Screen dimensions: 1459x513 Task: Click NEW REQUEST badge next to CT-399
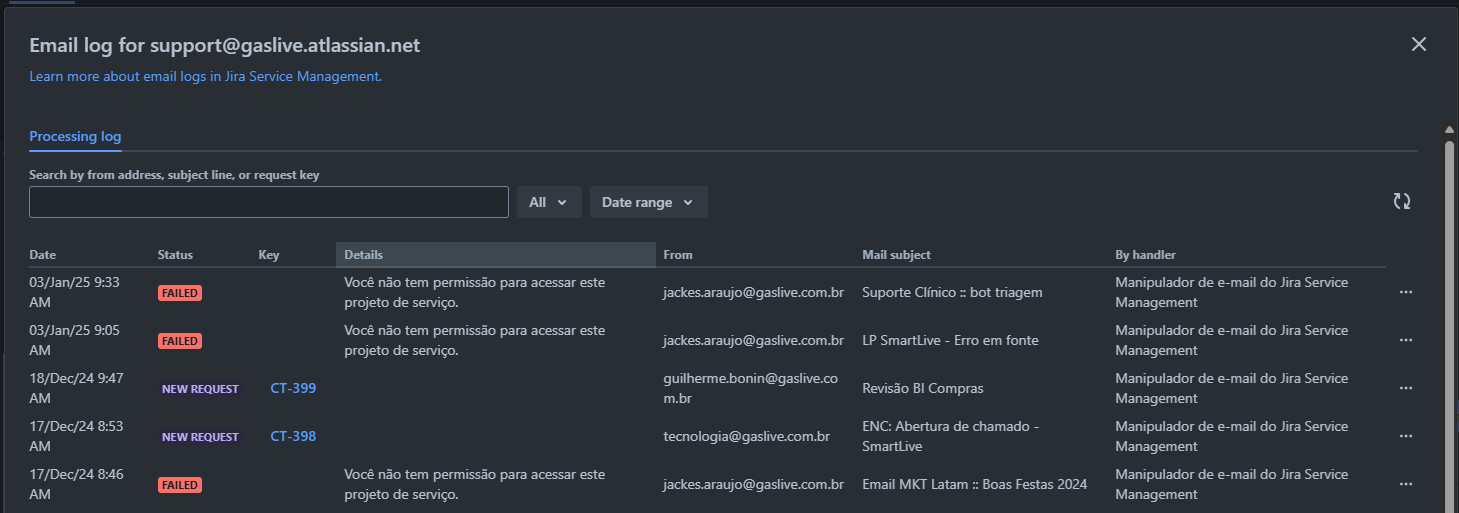200,389
